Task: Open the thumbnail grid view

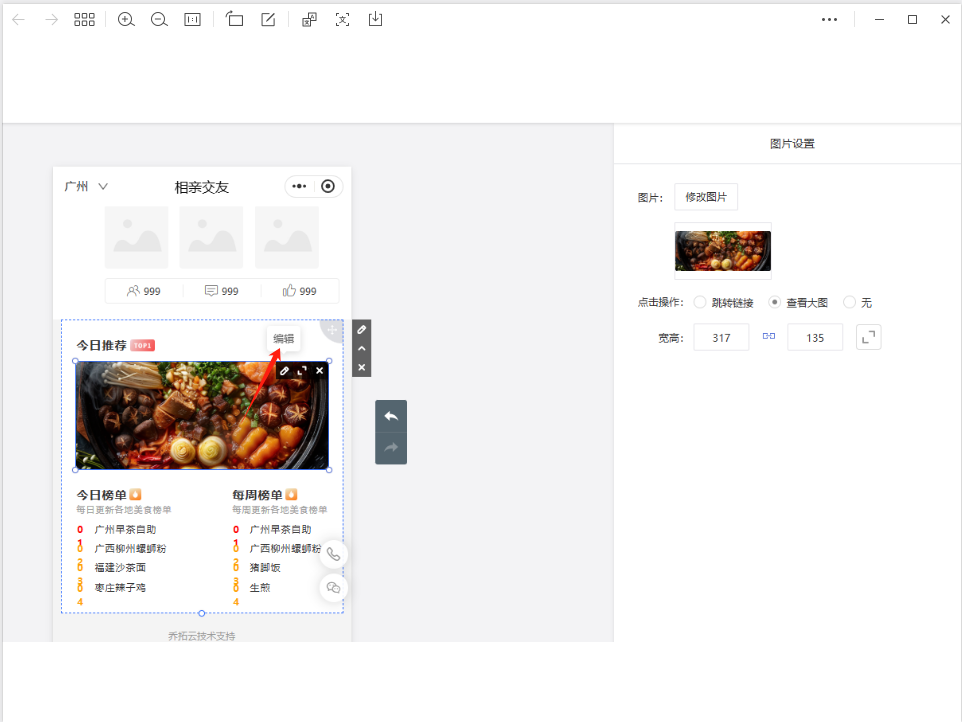Action: point(84,19)
